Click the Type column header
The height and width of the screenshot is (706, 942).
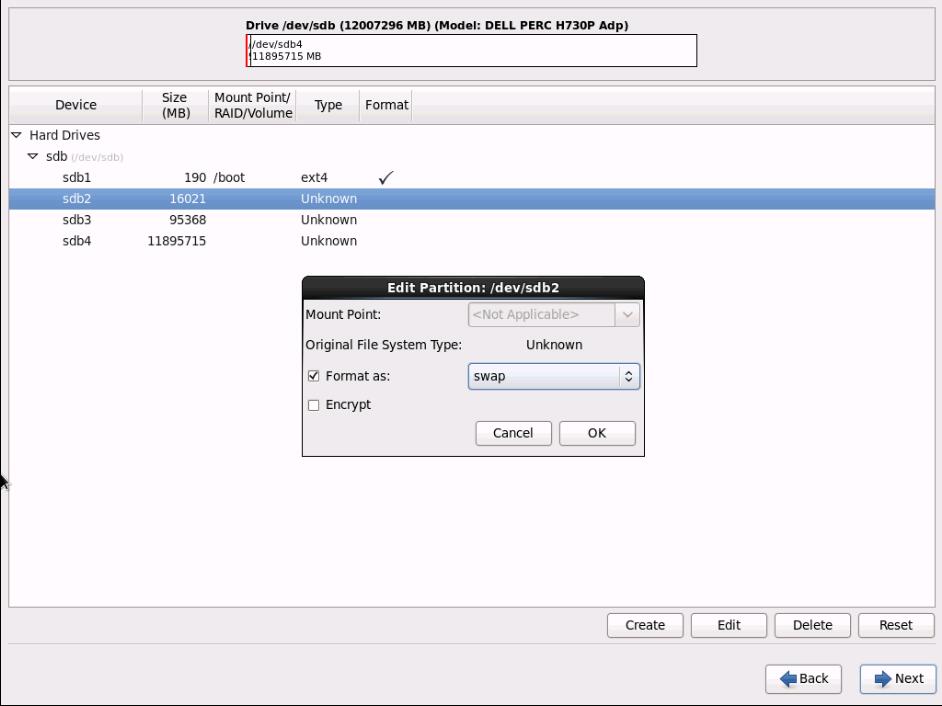[328, 105]
